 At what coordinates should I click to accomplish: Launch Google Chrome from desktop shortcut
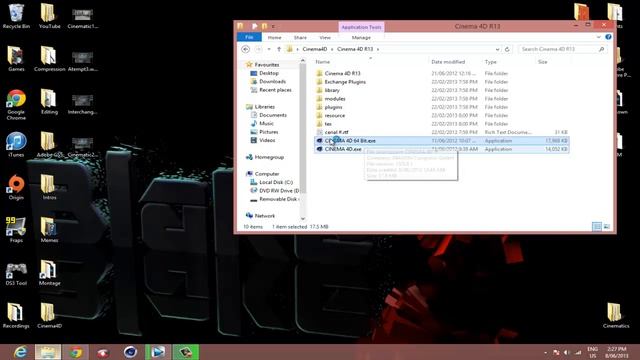click(16, 104)
